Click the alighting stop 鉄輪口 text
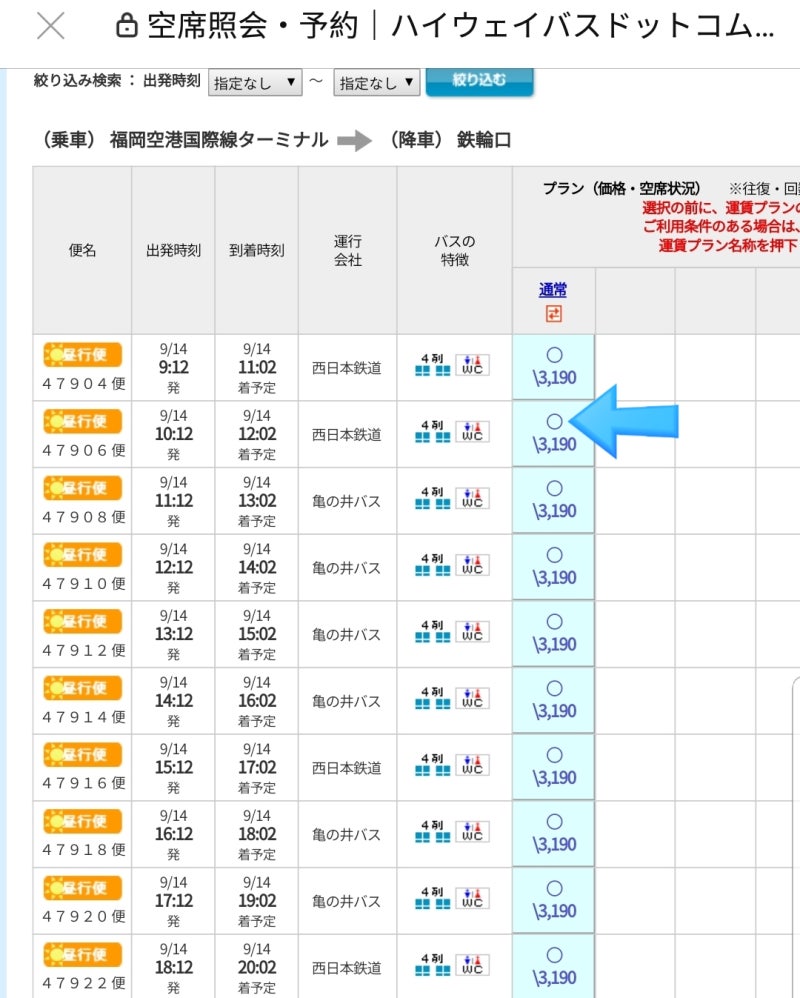Screen dimensions: 800x998 tap(484, 139)
